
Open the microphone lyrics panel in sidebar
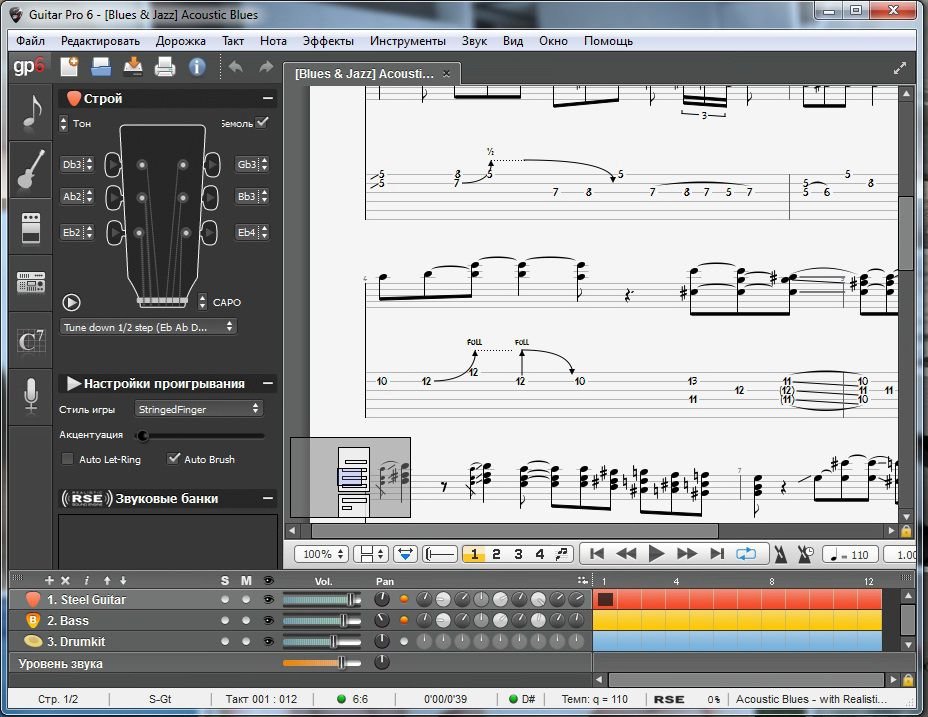(31, 395)
